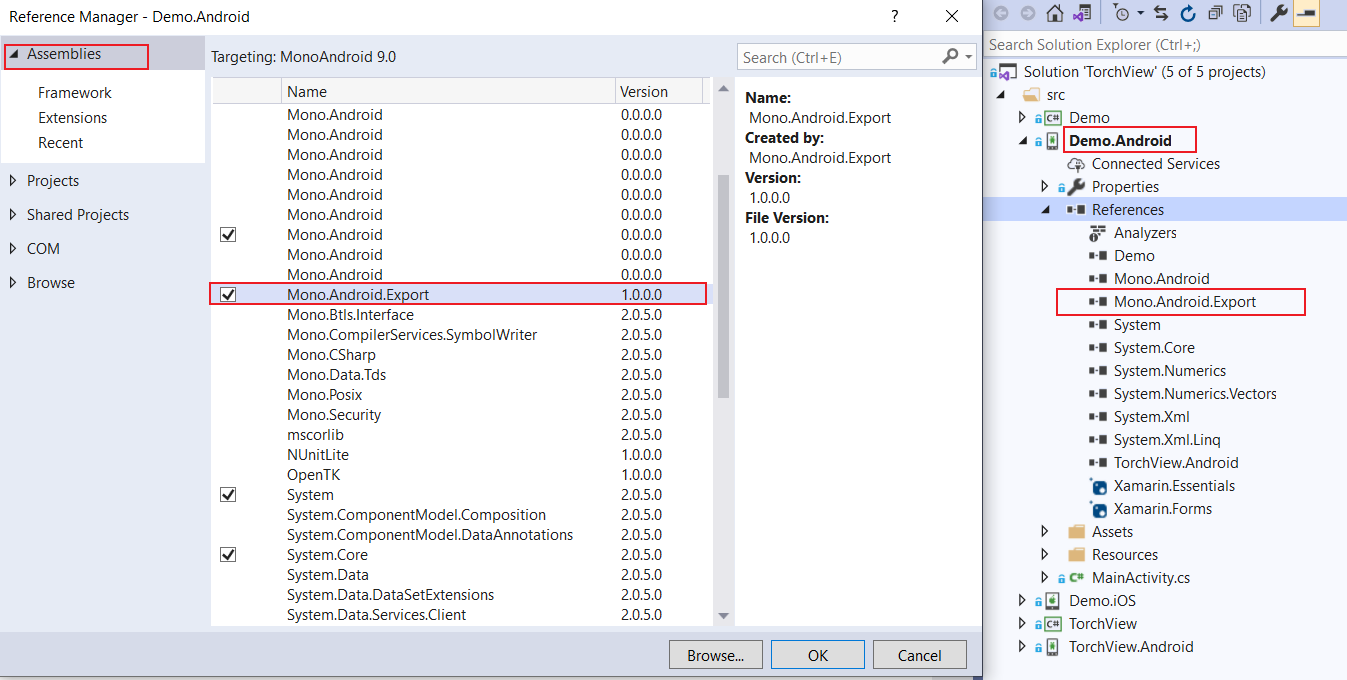Click the Cancel button
Image resolution: width=1347 pixels, height=680 pixels.
pos(920,655)
